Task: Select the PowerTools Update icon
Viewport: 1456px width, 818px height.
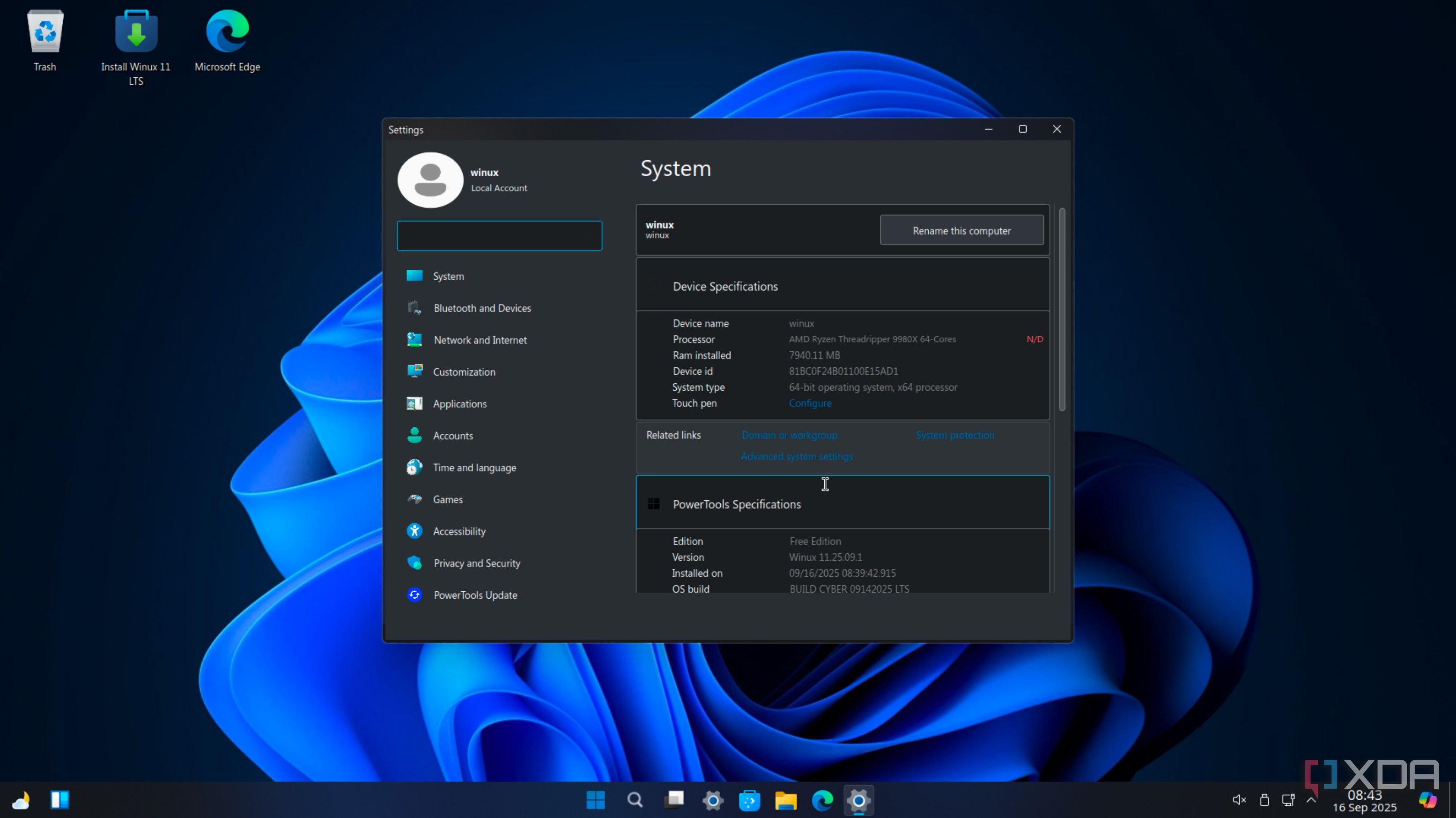Action: pyautogui.click(x=414, y=595)
